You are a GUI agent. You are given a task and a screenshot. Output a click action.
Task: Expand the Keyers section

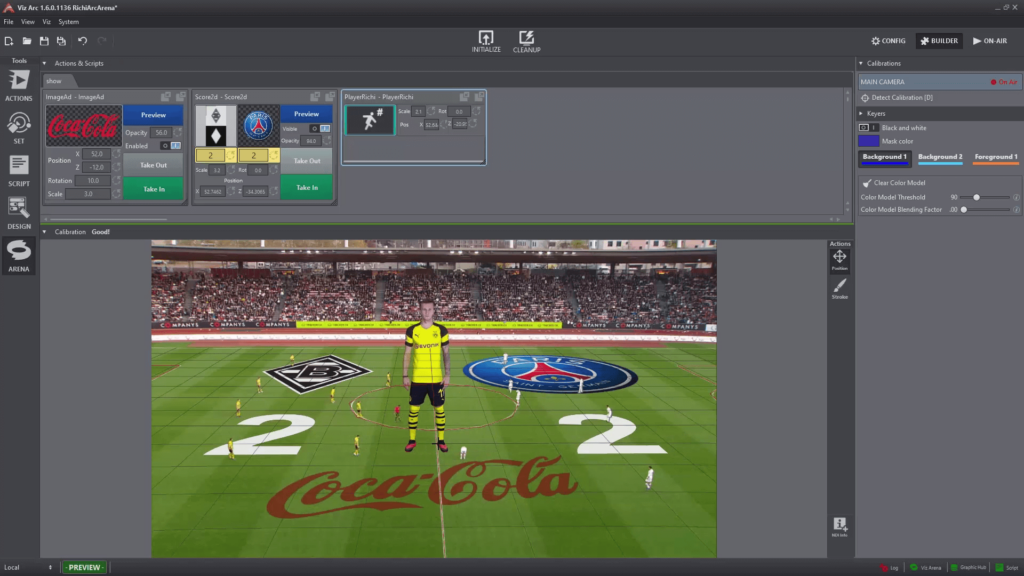[861, 114]
